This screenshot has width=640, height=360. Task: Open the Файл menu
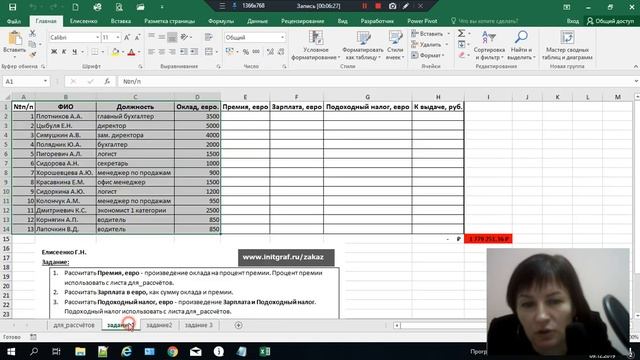coord(14,21)
